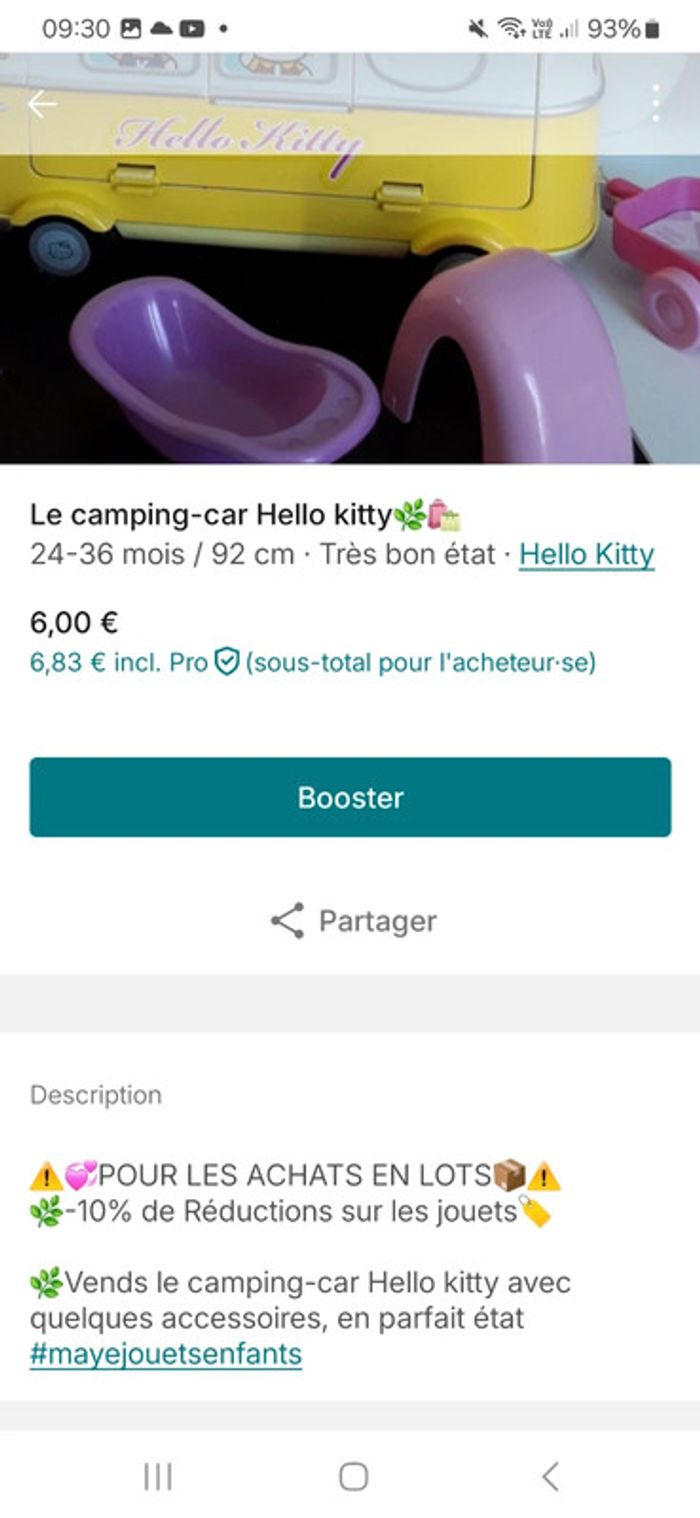Tap the share icon beside Partager
Image resolution: width=700 pixels, height=1518 pixels.
tap(288, 920)
